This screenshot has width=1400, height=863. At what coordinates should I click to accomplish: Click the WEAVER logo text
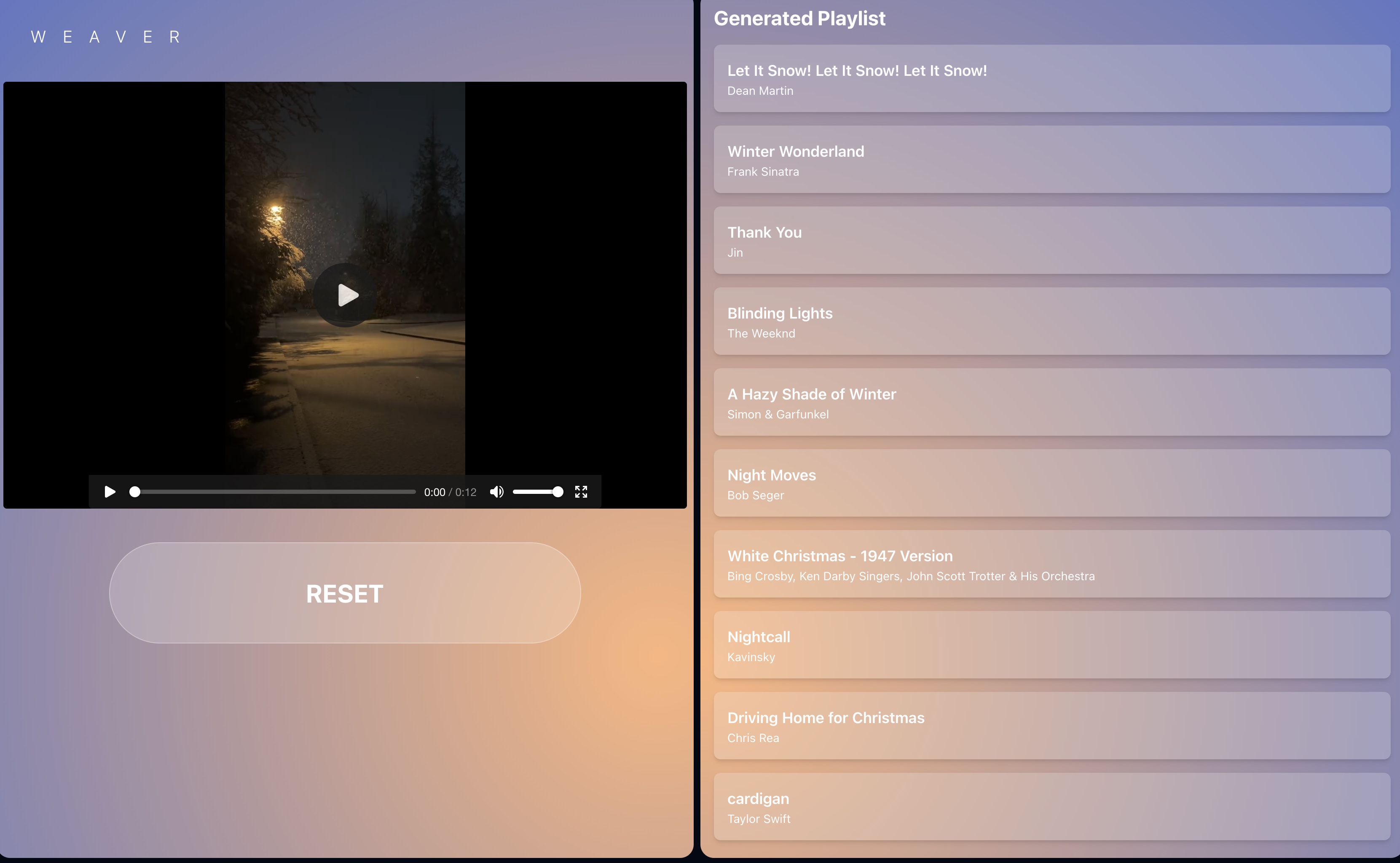click(106, 37)
